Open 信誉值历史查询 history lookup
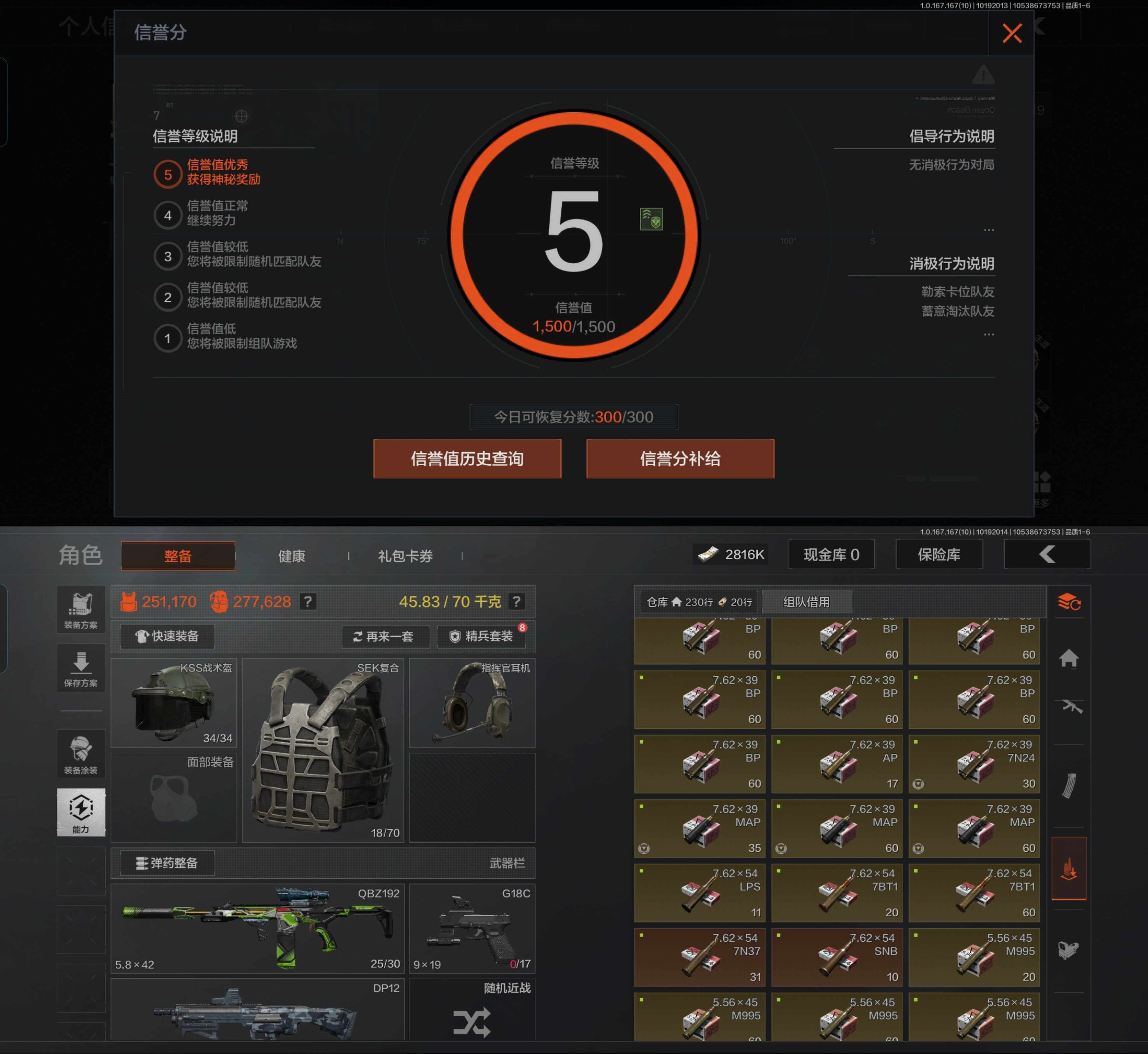 pyautogui.click(x=467, y=459)
